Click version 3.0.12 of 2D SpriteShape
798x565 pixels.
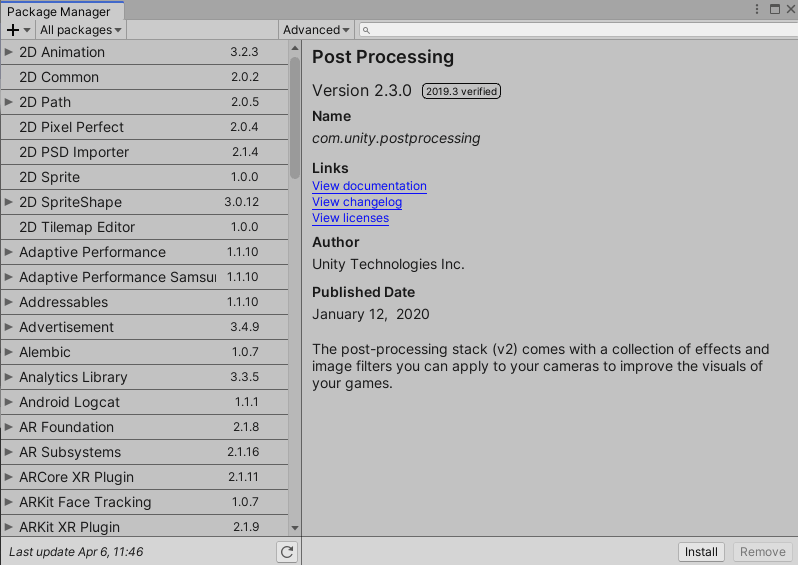pyautogui.click(x=241, y=202)
